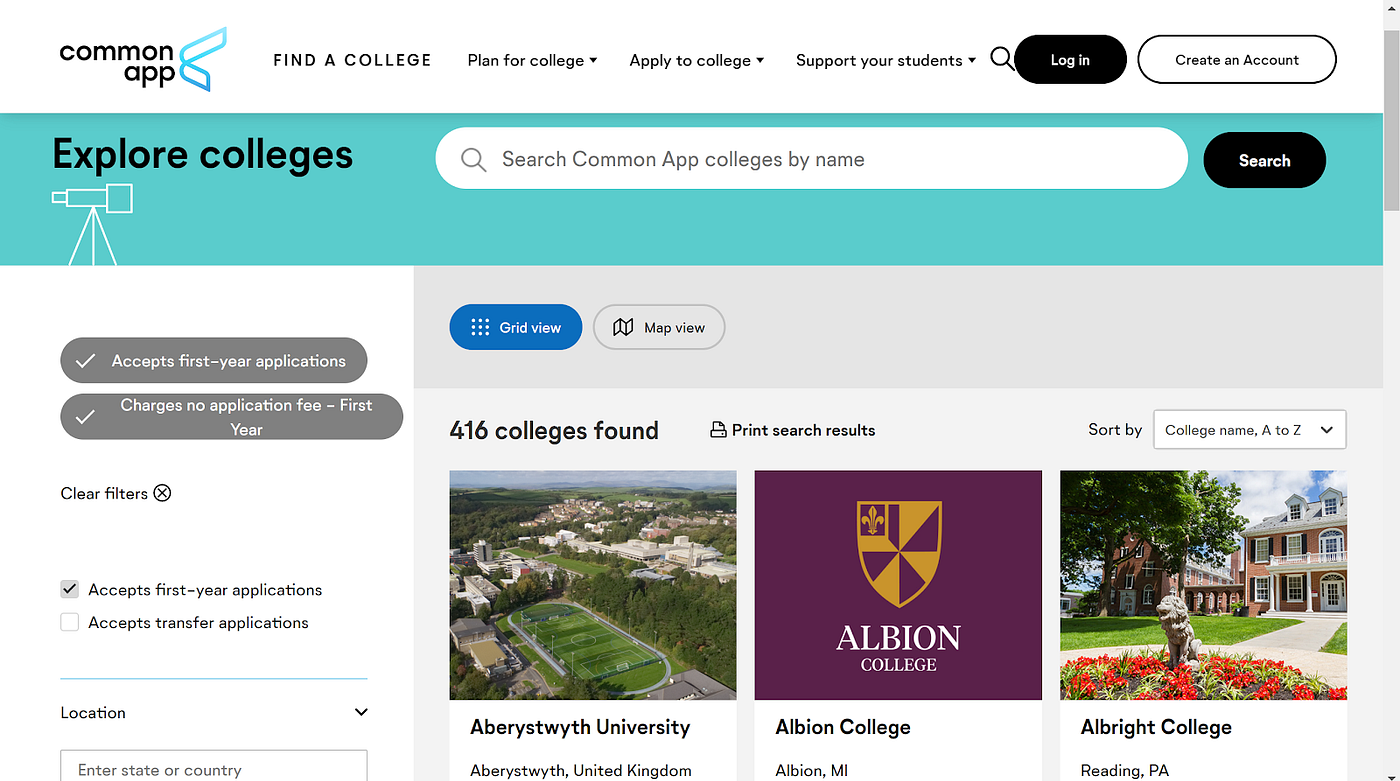Click the circled X next to Clear filters
Viewport: 1400px width, 781px height.
click(162, 493)
